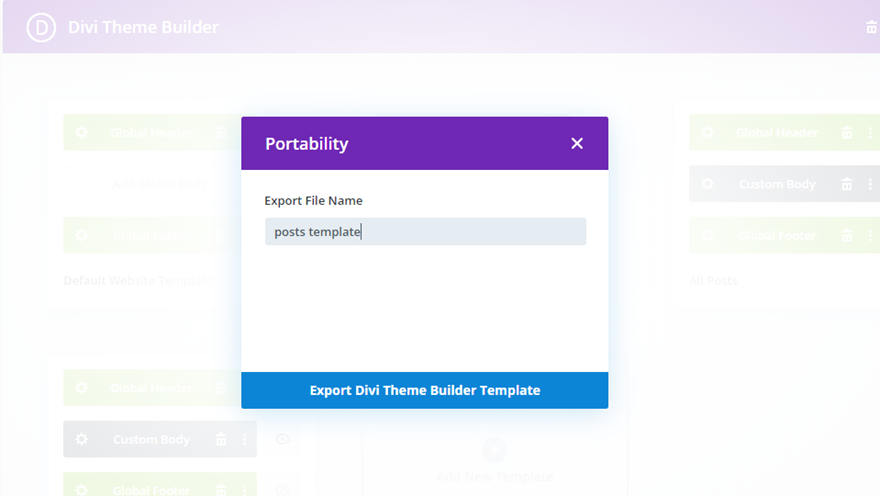The width and height of the screenshot is (880, 496).
Task: Delete the All Posts Global Footer
Action: point(847,236)
